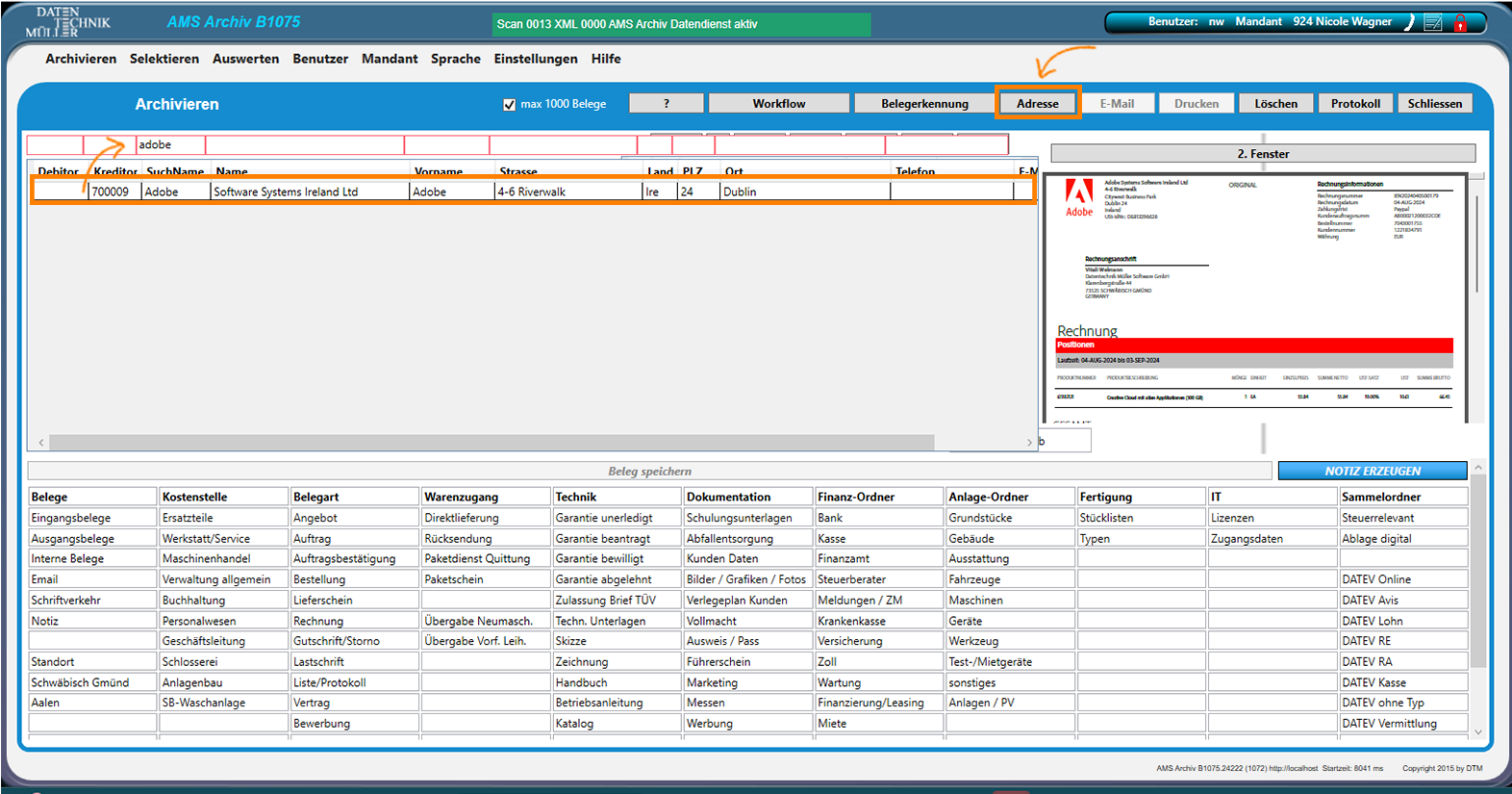The width and height of the screenshot is (1512, 794).
Task: Open the Hilfe menu
Action: coord(606,59)
